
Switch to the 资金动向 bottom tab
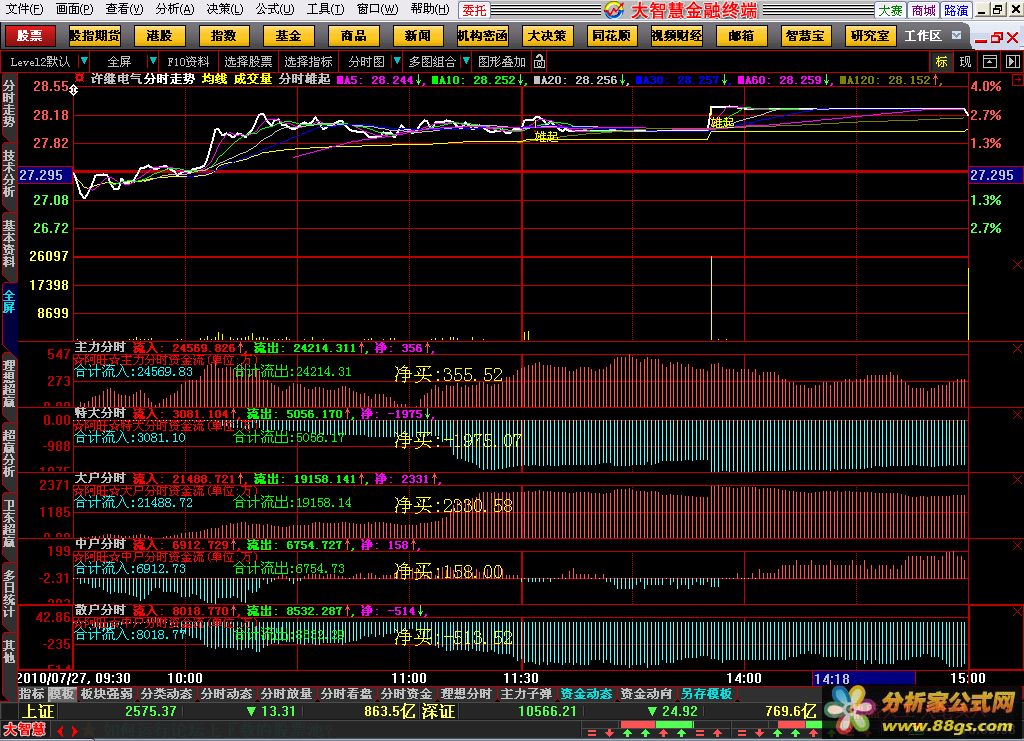[x=646, y=693]
